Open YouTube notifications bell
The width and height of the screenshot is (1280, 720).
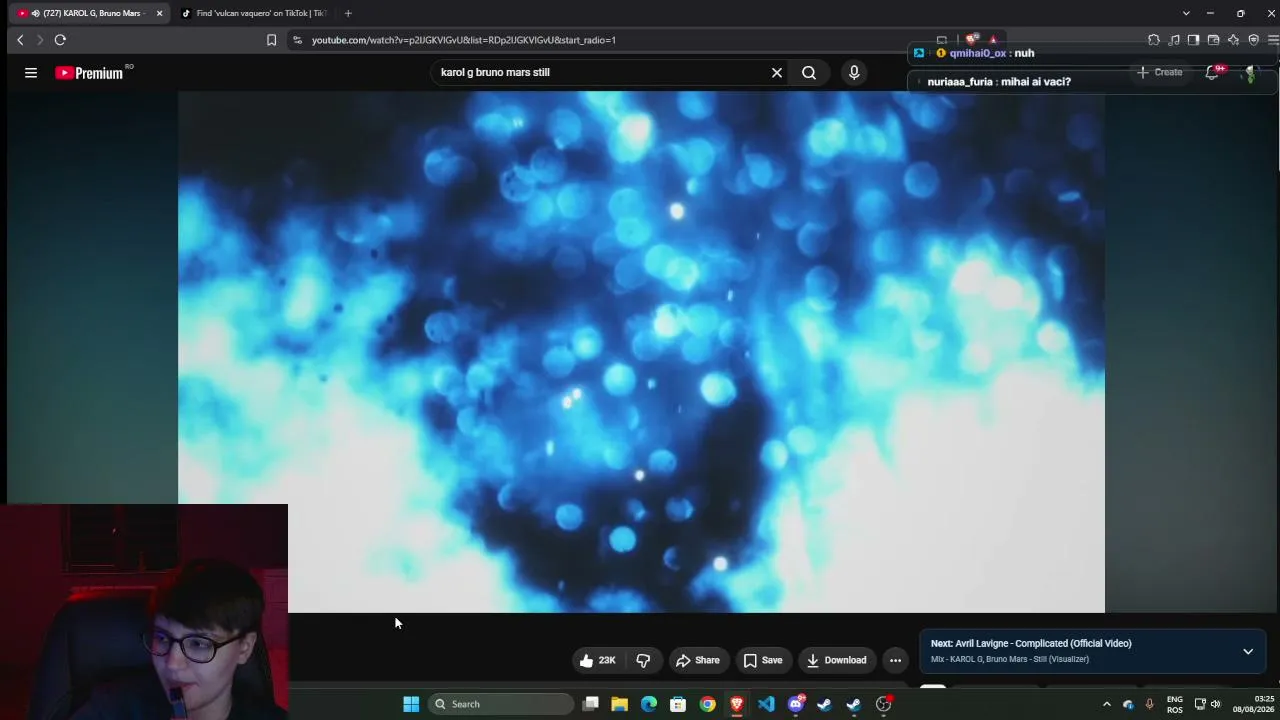1212,72
